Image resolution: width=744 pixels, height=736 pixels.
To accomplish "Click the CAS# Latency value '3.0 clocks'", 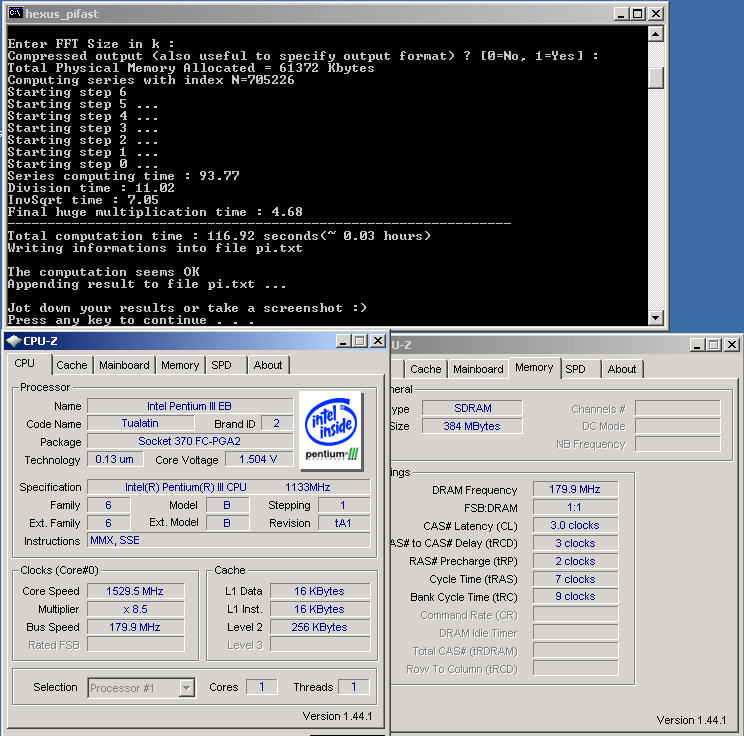I will coord(576,525).
